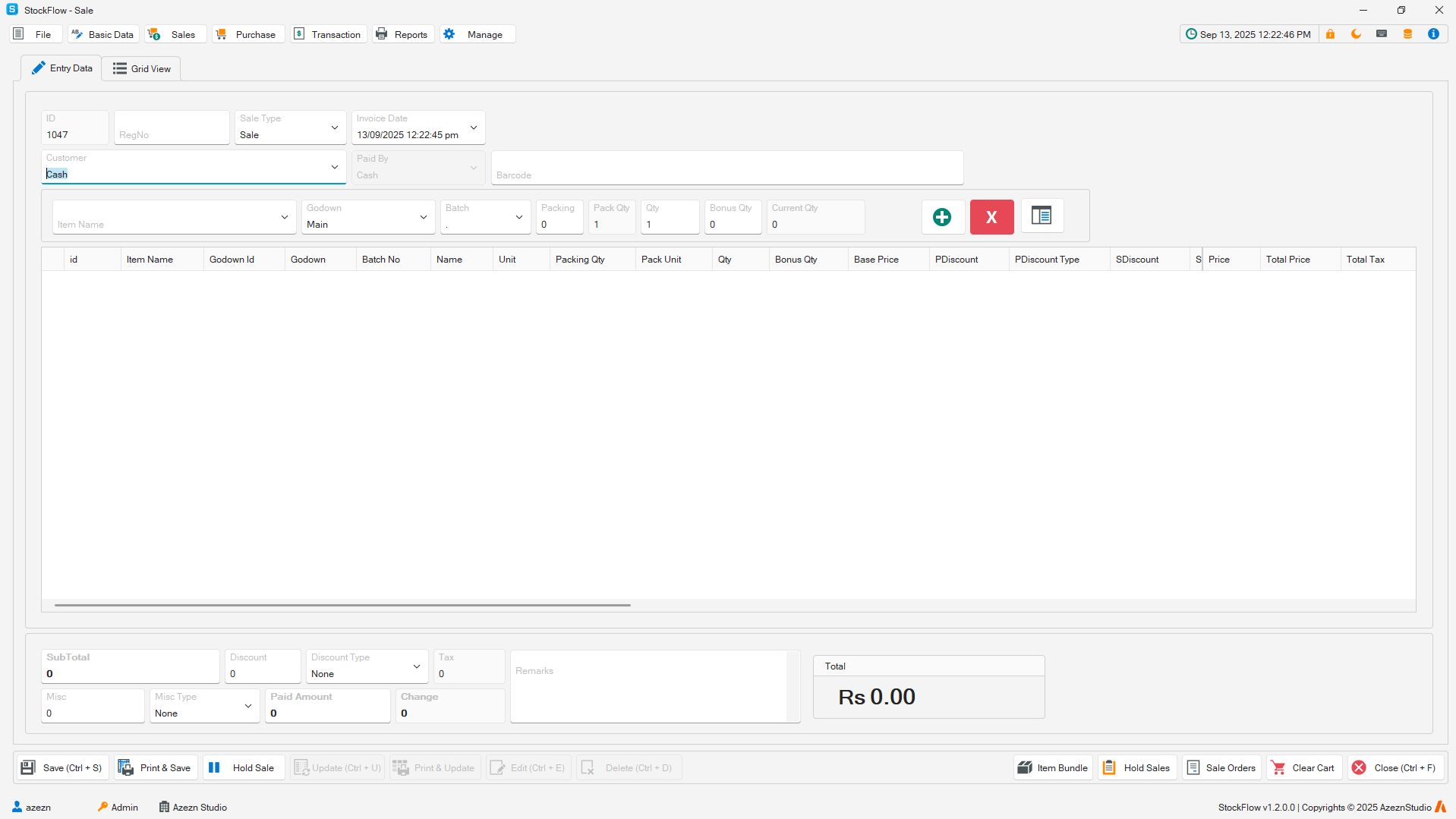
Task: Click the Clear Cart button
Action: [1304, 767]
